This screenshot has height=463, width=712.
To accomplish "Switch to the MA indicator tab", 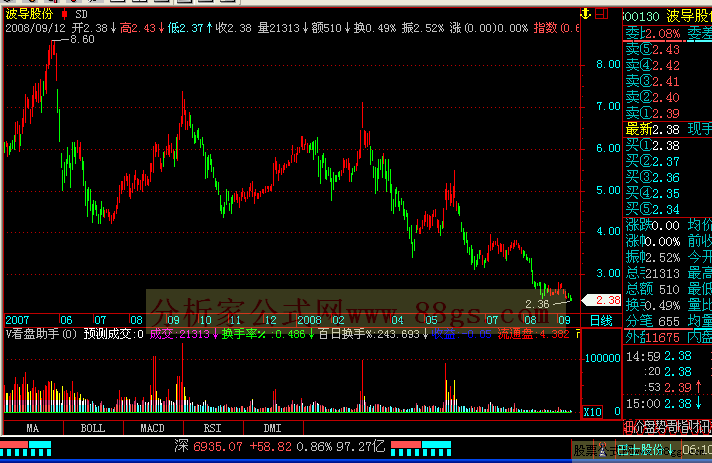I will [x=33, y=428].
